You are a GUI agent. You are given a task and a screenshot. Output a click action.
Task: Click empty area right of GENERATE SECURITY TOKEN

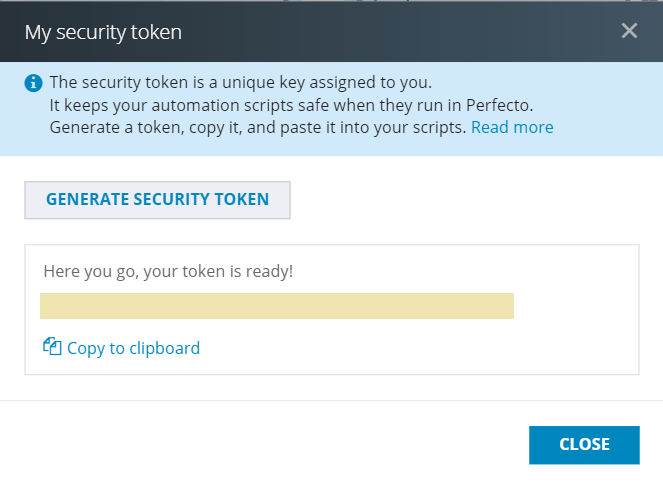465,200
